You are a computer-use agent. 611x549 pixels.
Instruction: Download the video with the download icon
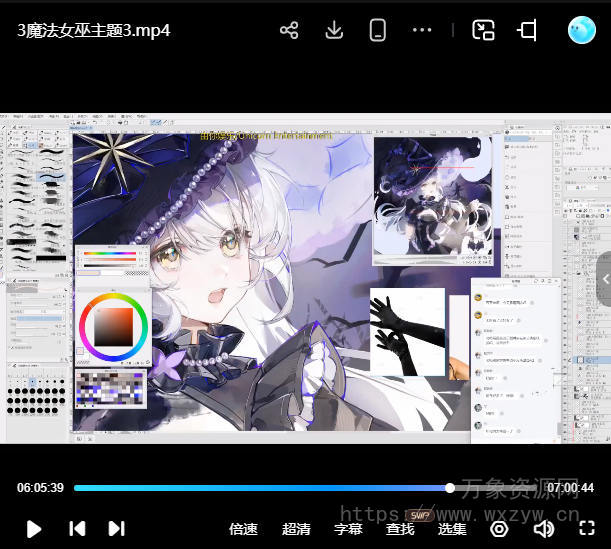334,30
